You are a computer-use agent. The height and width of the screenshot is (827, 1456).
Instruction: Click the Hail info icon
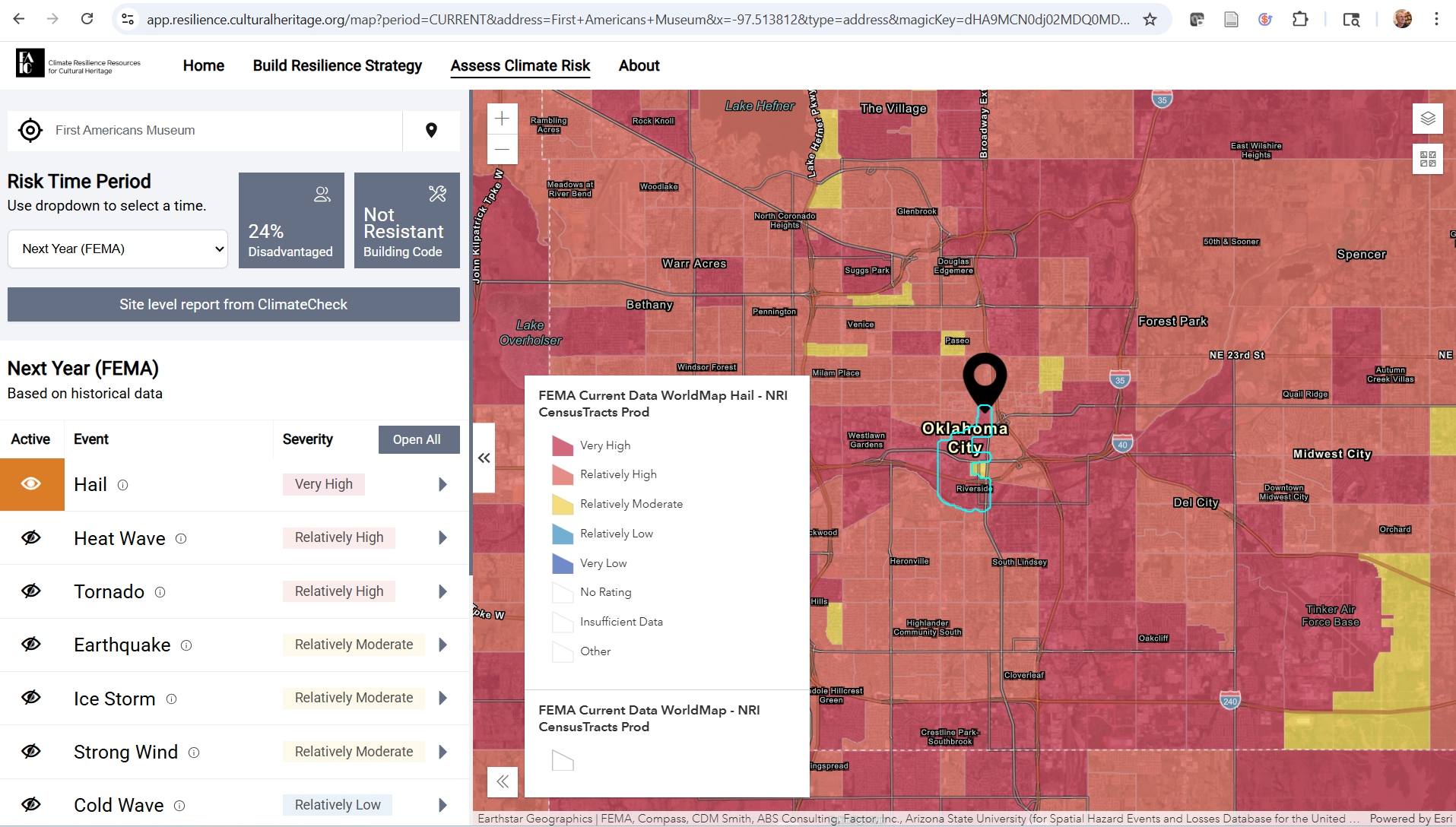(122, 485)
